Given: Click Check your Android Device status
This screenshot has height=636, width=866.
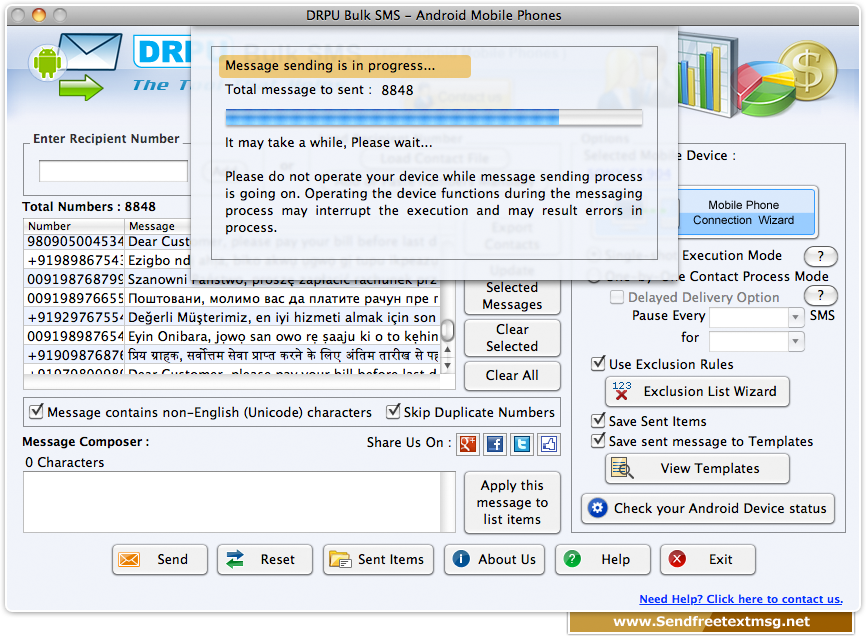Looking at the screenshot, I should tap(707, 508).
